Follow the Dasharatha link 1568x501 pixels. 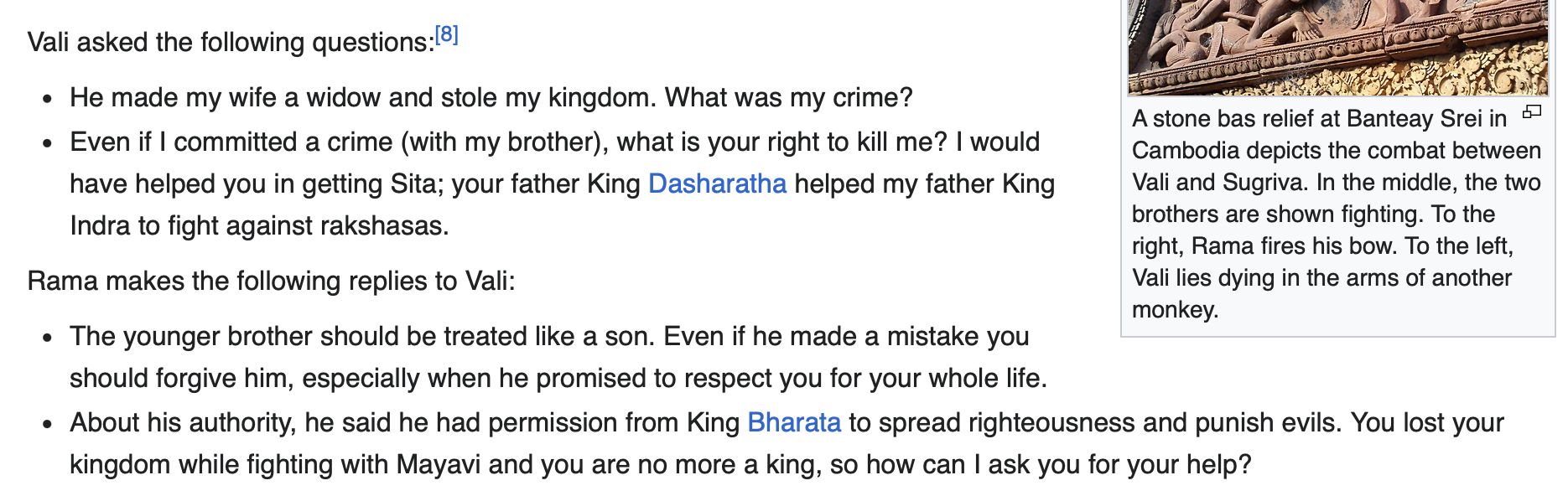[x=717, y=183]
